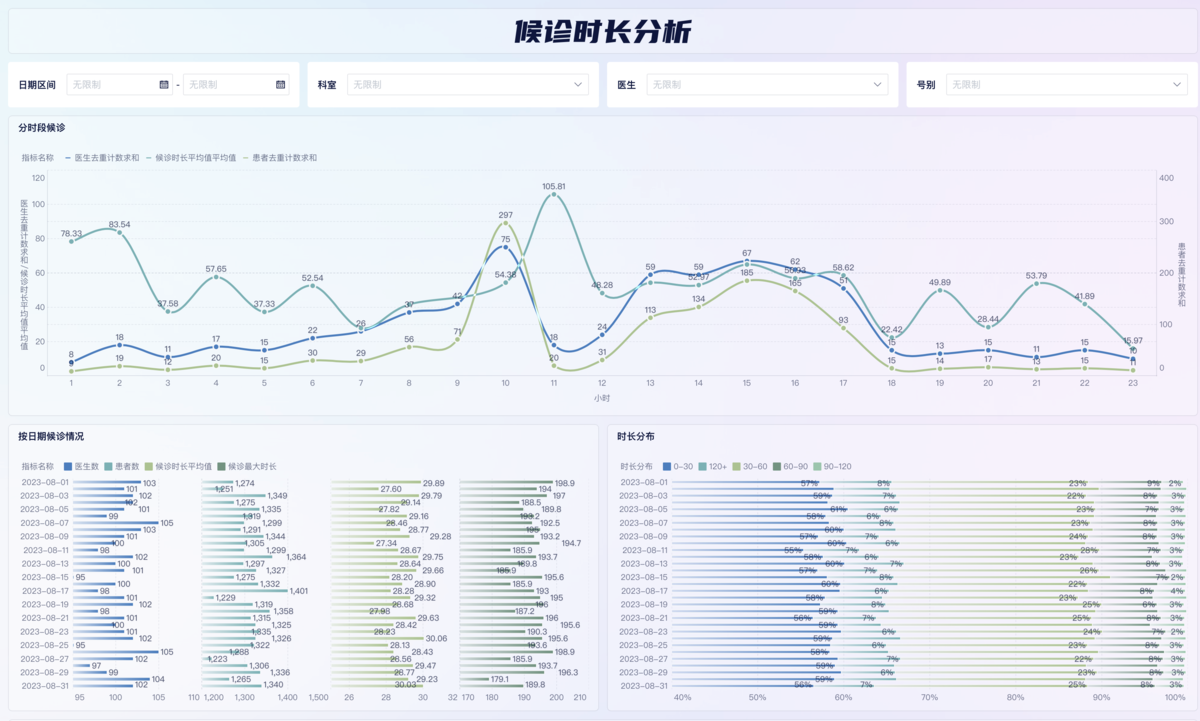This screenshot has height=721, width=1200.
Task: Click the 分时段候诊 panel title
Action: tap(41, 128)
